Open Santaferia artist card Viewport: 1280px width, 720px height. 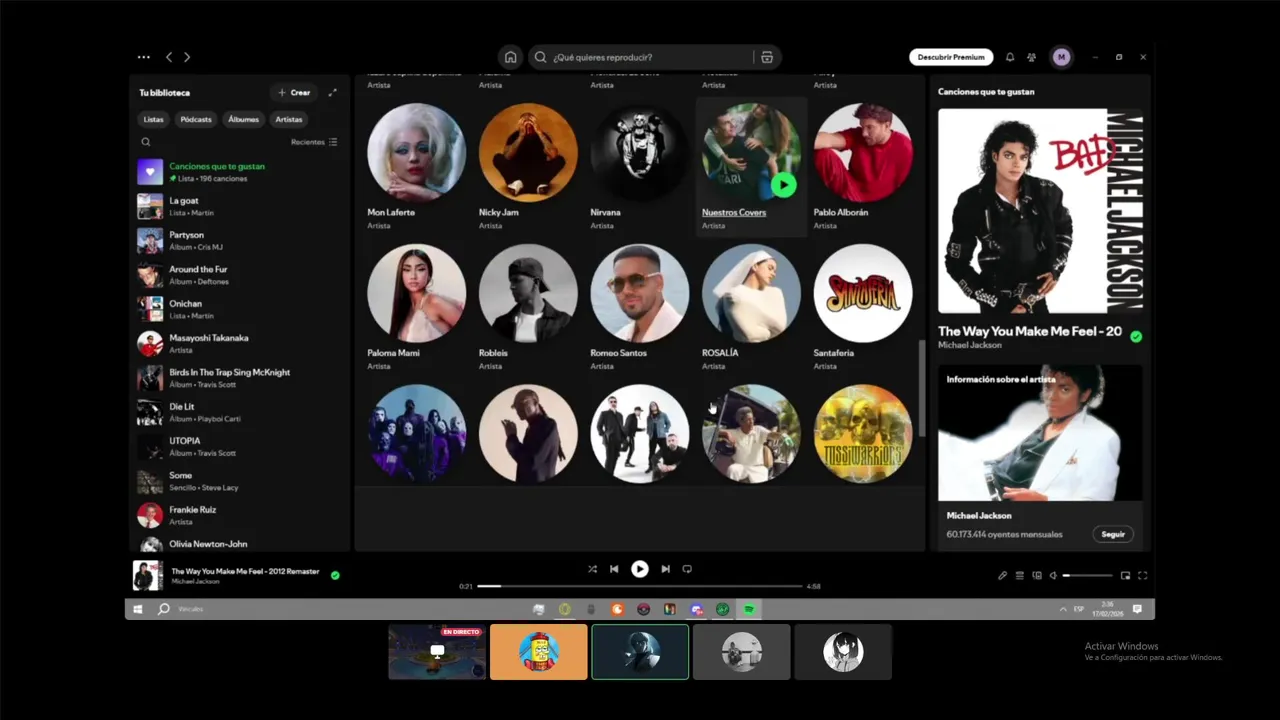click(x=863, y=308)
